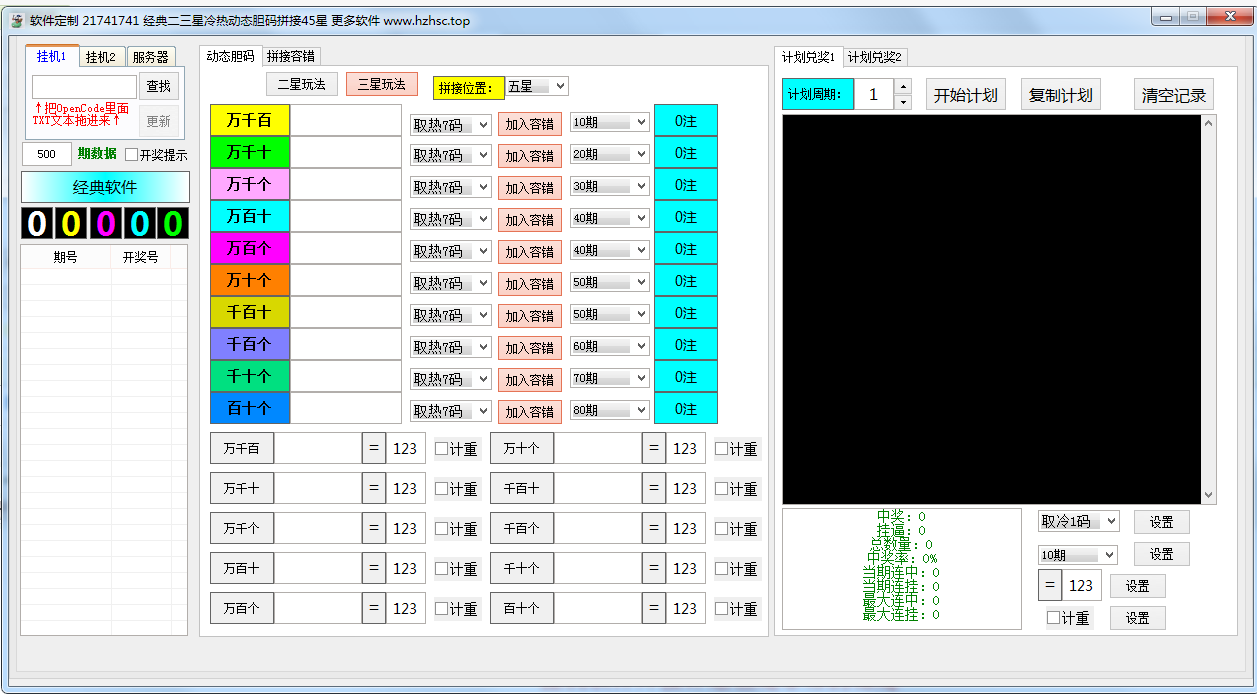Open the 20期 dropdown
Screen dimensions: 1257x694
click(610, 155)
